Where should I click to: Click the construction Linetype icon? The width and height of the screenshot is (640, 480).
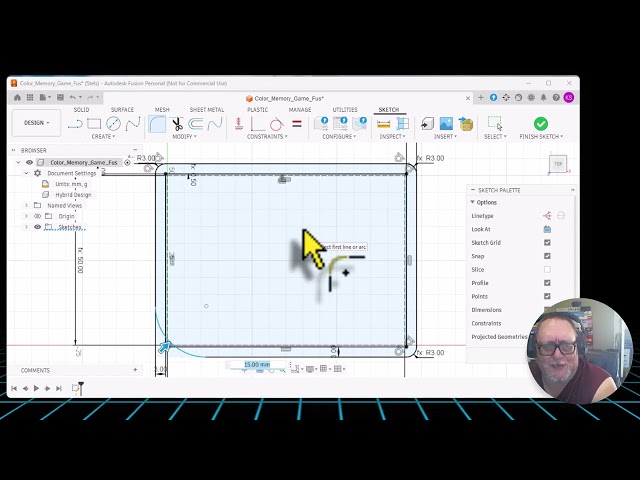[547, 216]
